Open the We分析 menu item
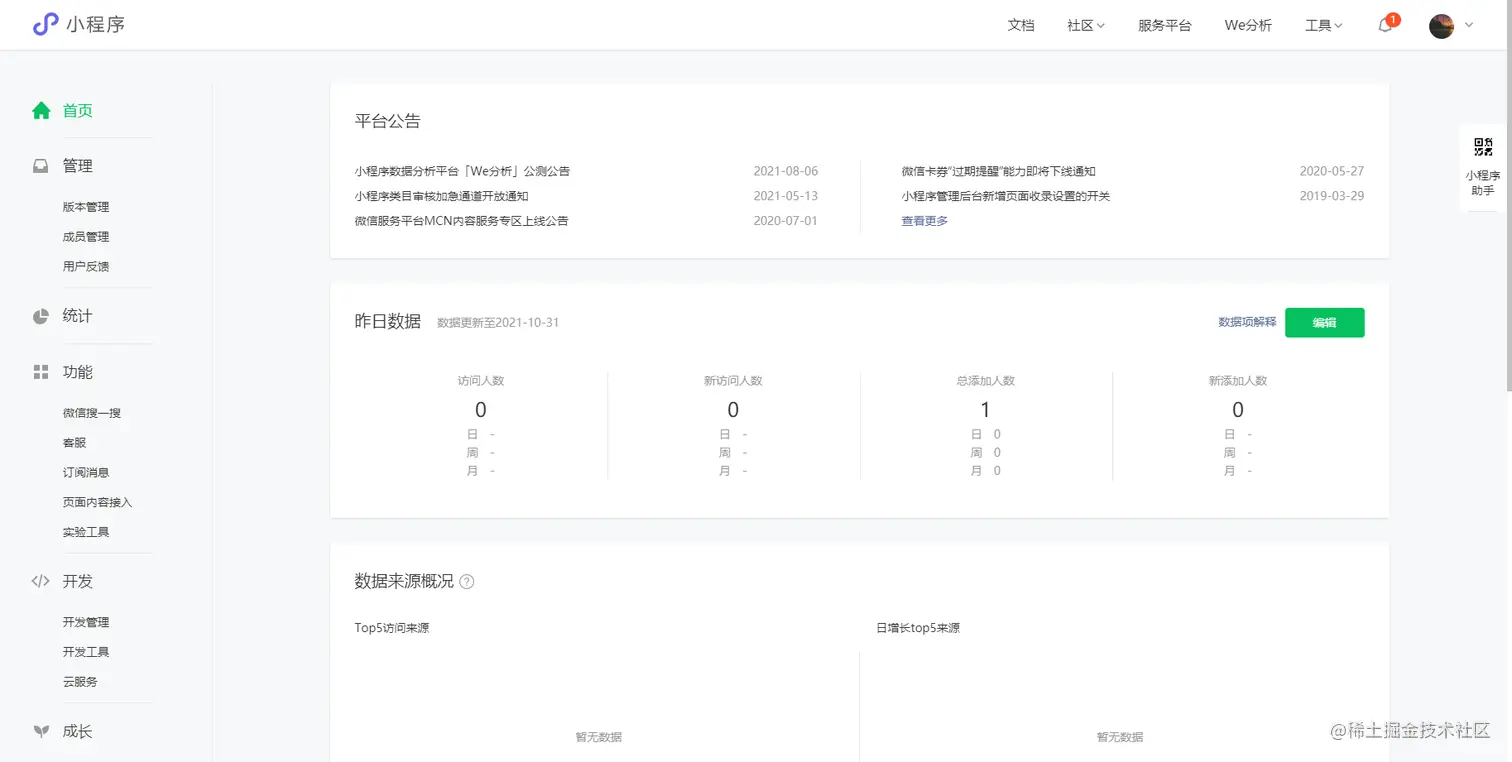 pos(1248,26)
